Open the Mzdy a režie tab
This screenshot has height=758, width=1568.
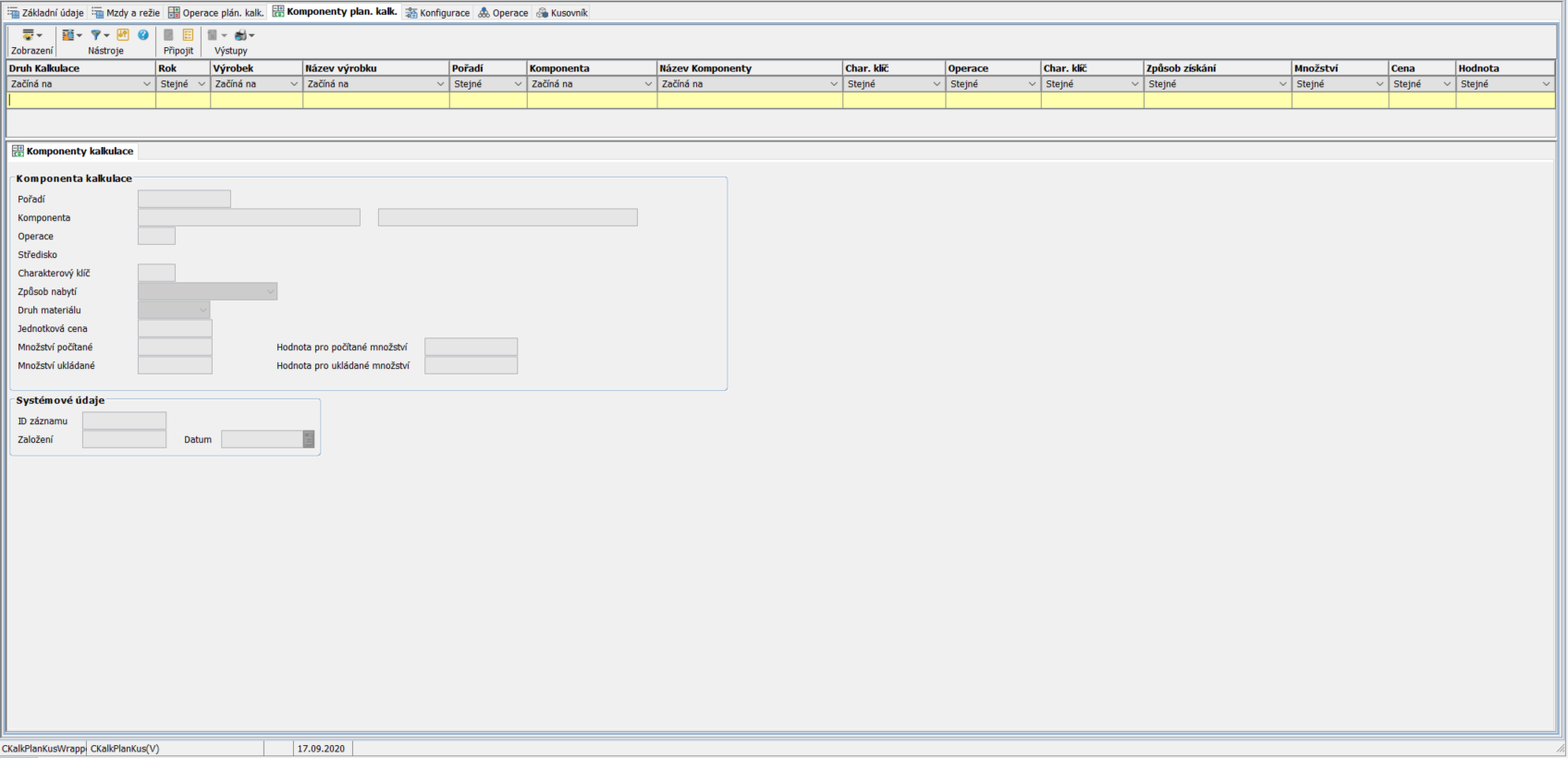click(127, 13)
